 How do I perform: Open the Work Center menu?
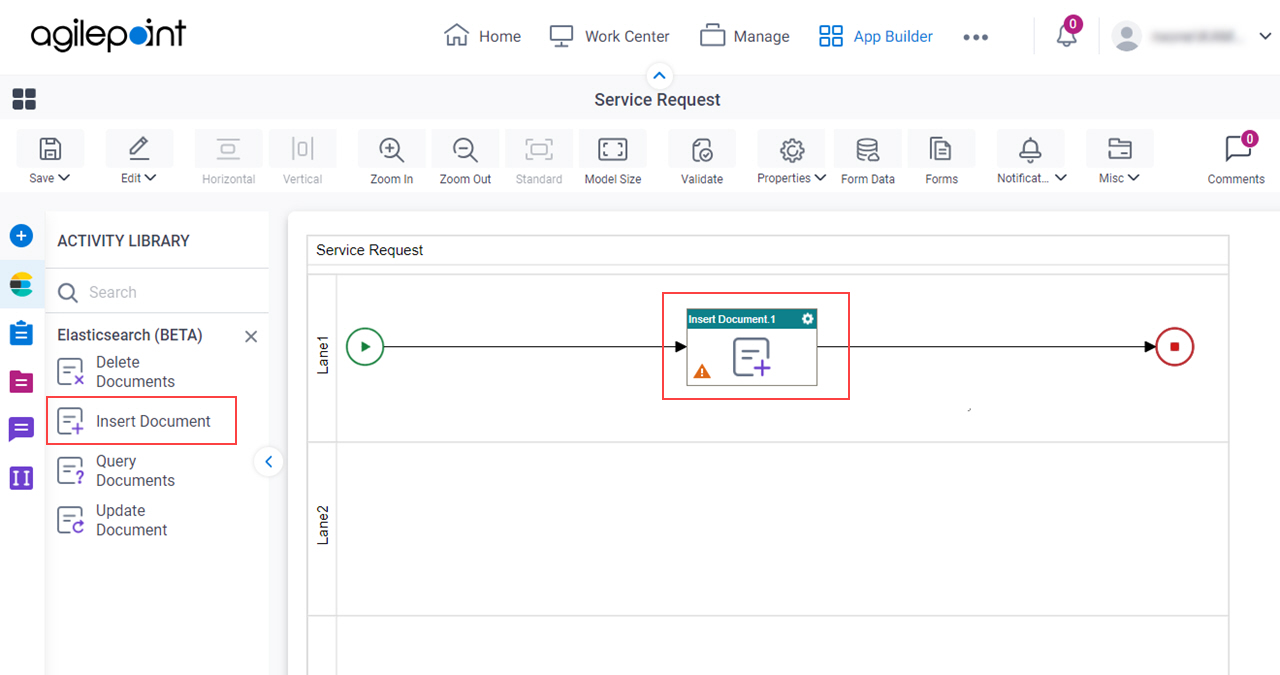coord(609,36)
